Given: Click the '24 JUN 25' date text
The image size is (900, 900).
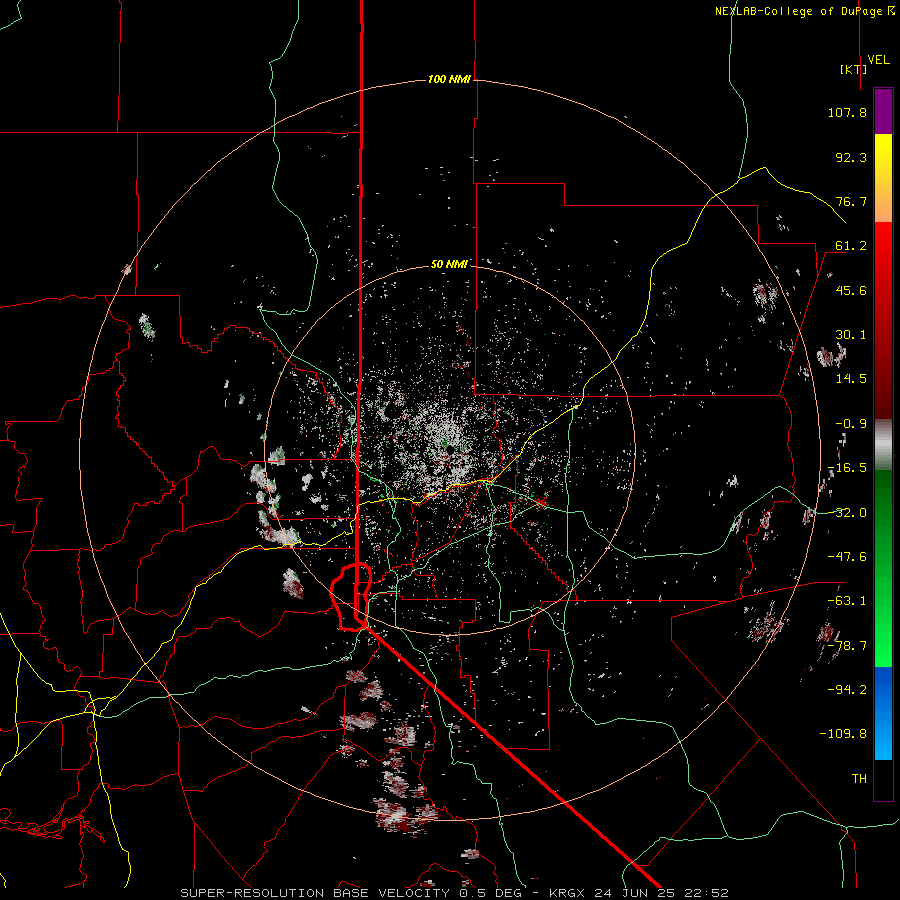Looking at the screenshot, I should [x=634, y=893].
